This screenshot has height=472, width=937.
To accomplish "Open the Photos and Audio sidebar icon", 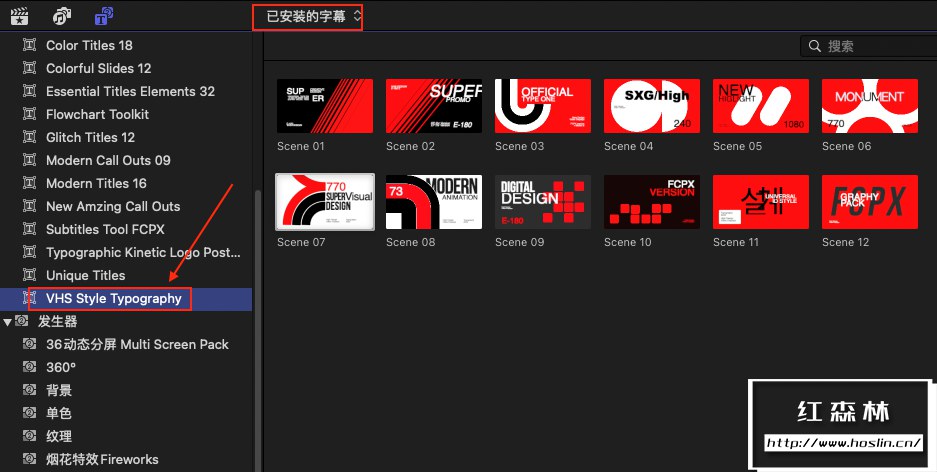I will click(x=62, y=17).
